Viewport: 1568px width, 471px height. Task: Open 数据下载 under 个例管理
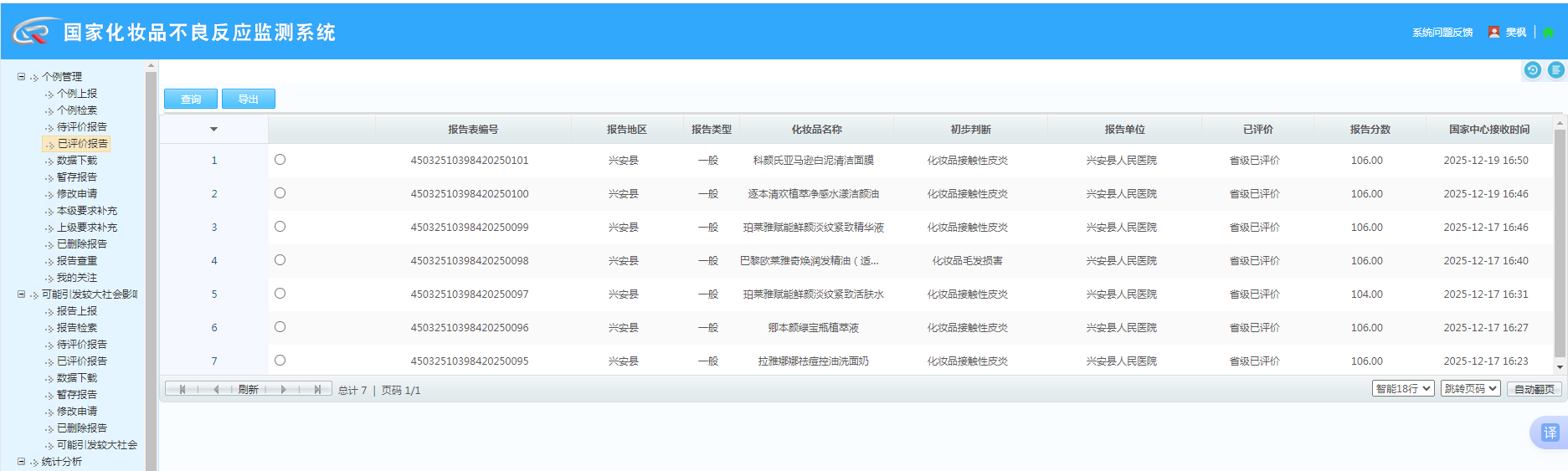(x=76, y=161)
